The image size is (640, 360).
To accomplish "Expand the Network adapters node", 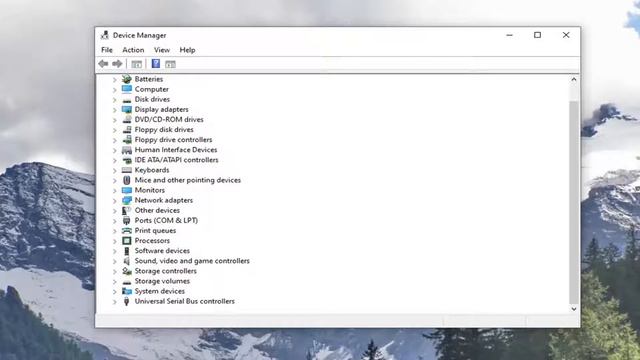I will click(115, 200).
